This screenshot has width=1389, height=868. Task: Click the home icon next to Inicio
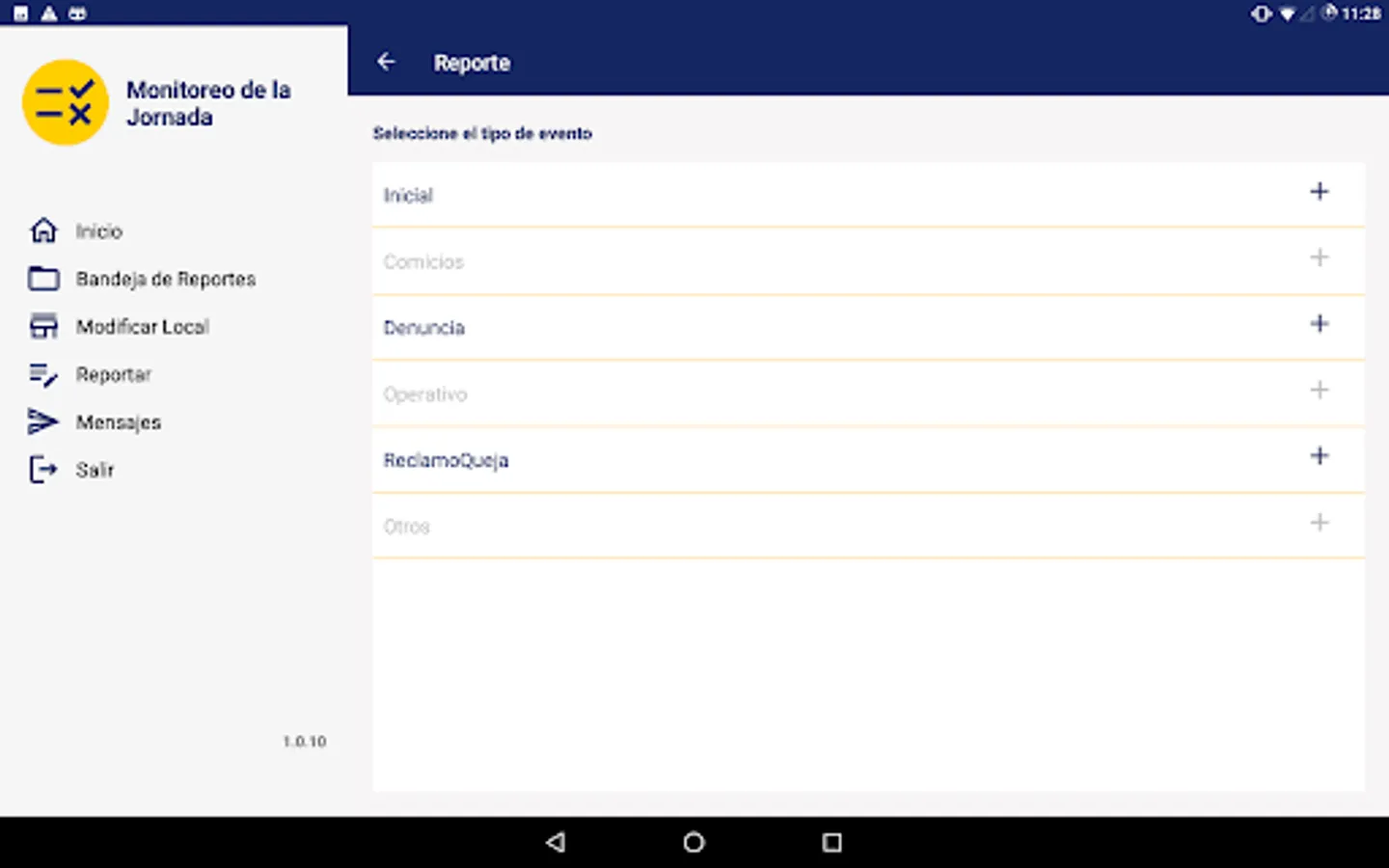tap(43, 231)
